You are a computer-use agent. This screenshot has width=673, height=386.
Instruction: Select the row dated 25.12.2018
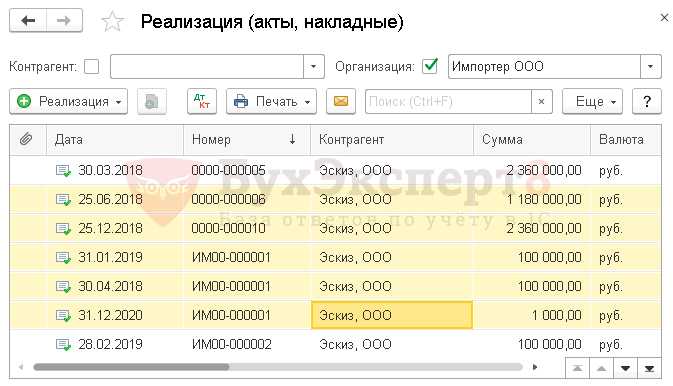tap(335, 228)
